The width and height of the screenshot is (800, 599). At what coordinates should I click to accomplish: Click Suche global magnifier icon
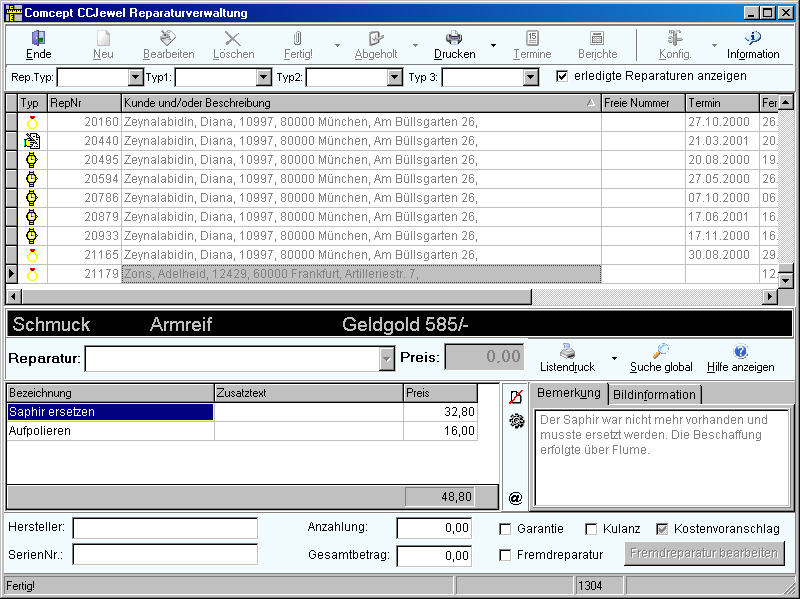click(x=661, y=351)
